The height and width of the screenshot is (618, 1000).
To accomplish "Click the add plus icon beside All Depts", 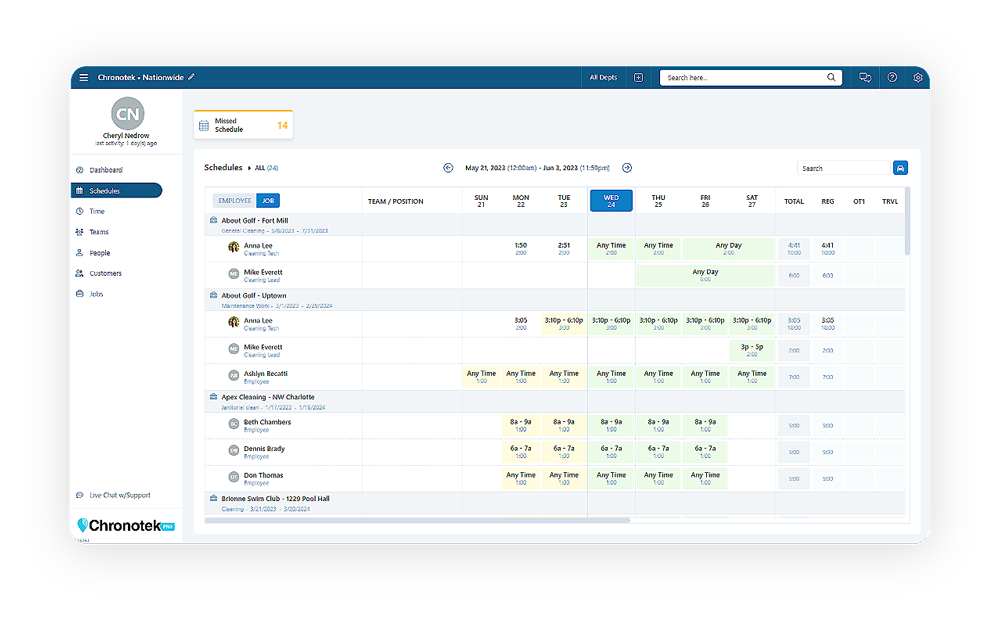I will [x=638, y=76].
